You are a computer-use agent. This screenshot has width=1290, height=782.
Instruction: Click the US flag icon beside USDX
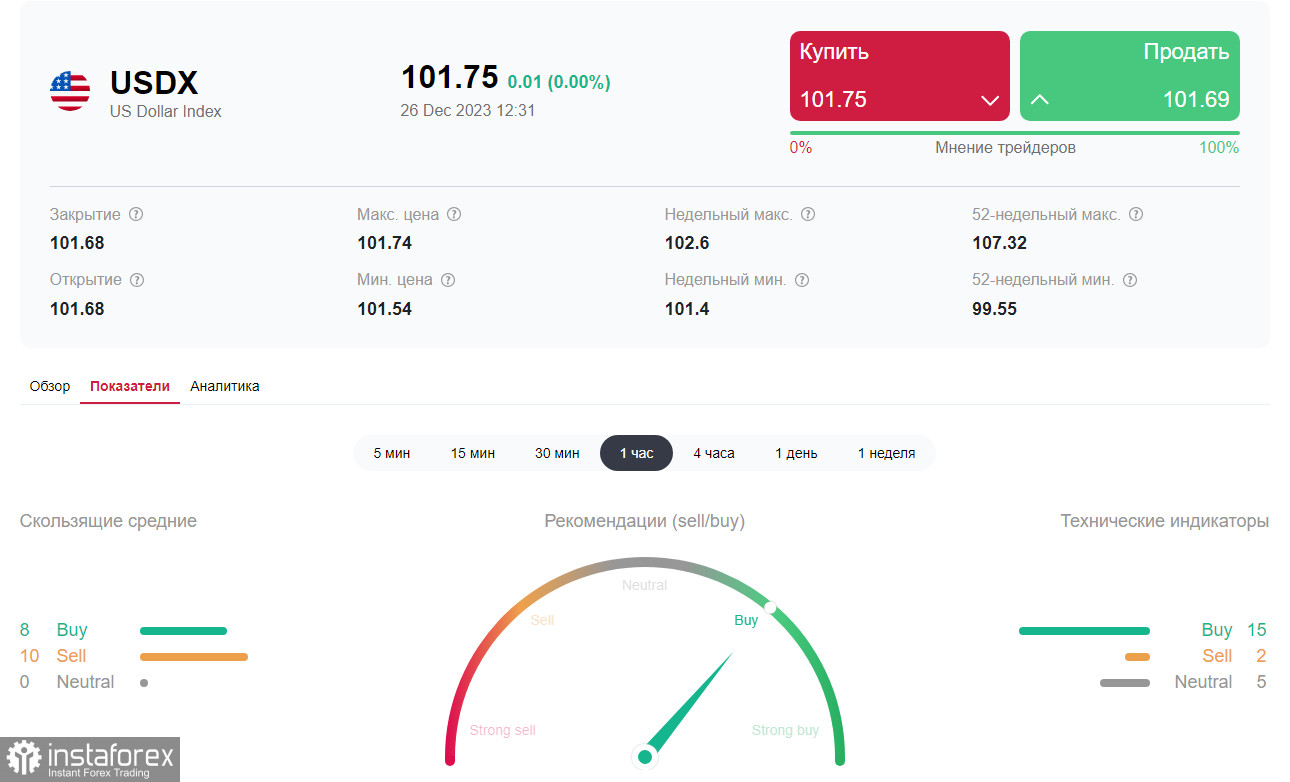(70, 91)
